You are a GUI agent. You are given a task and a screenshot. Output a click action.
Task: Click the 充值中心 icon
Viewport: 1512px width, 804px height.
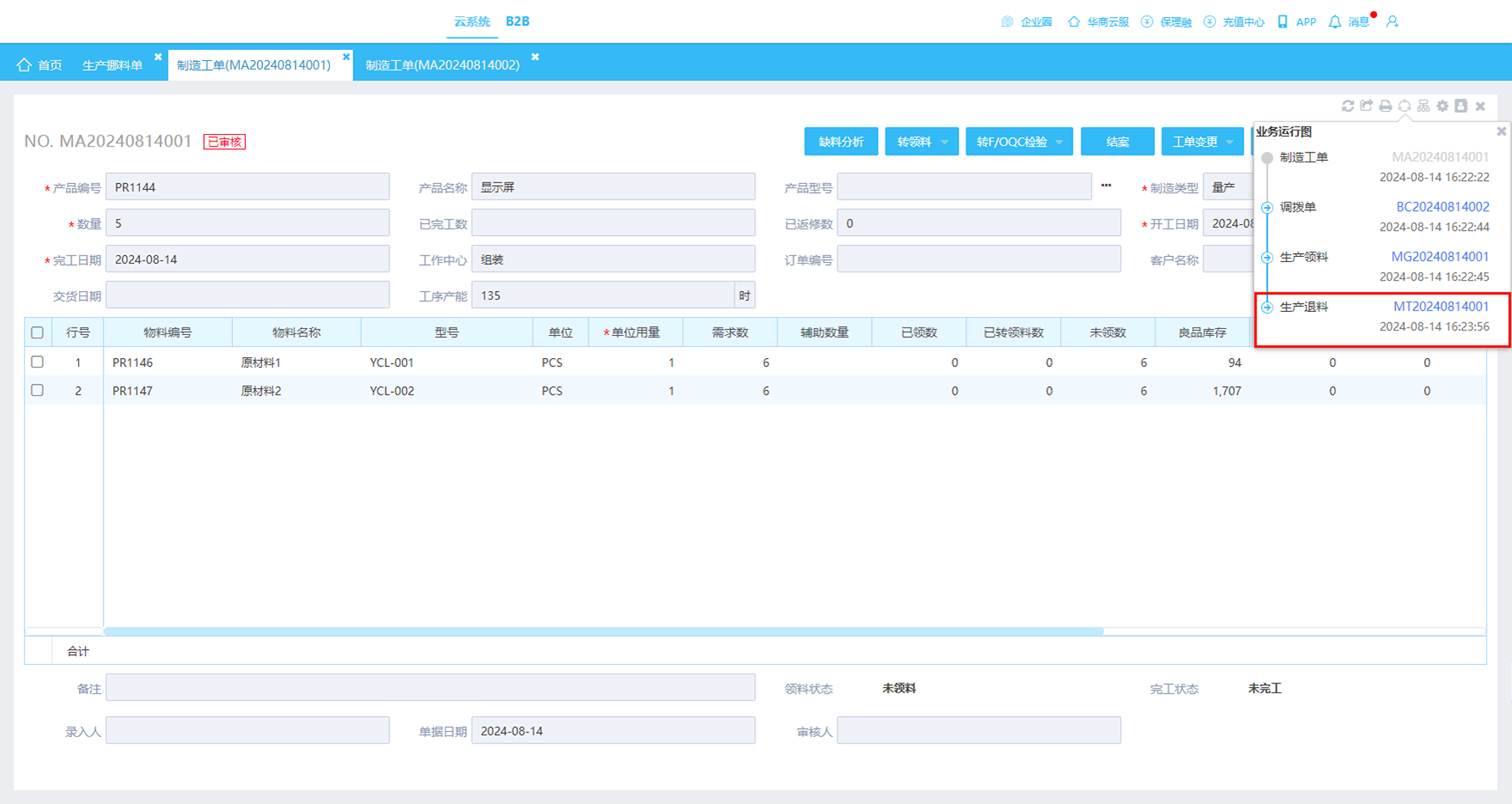click(1210, 22)
